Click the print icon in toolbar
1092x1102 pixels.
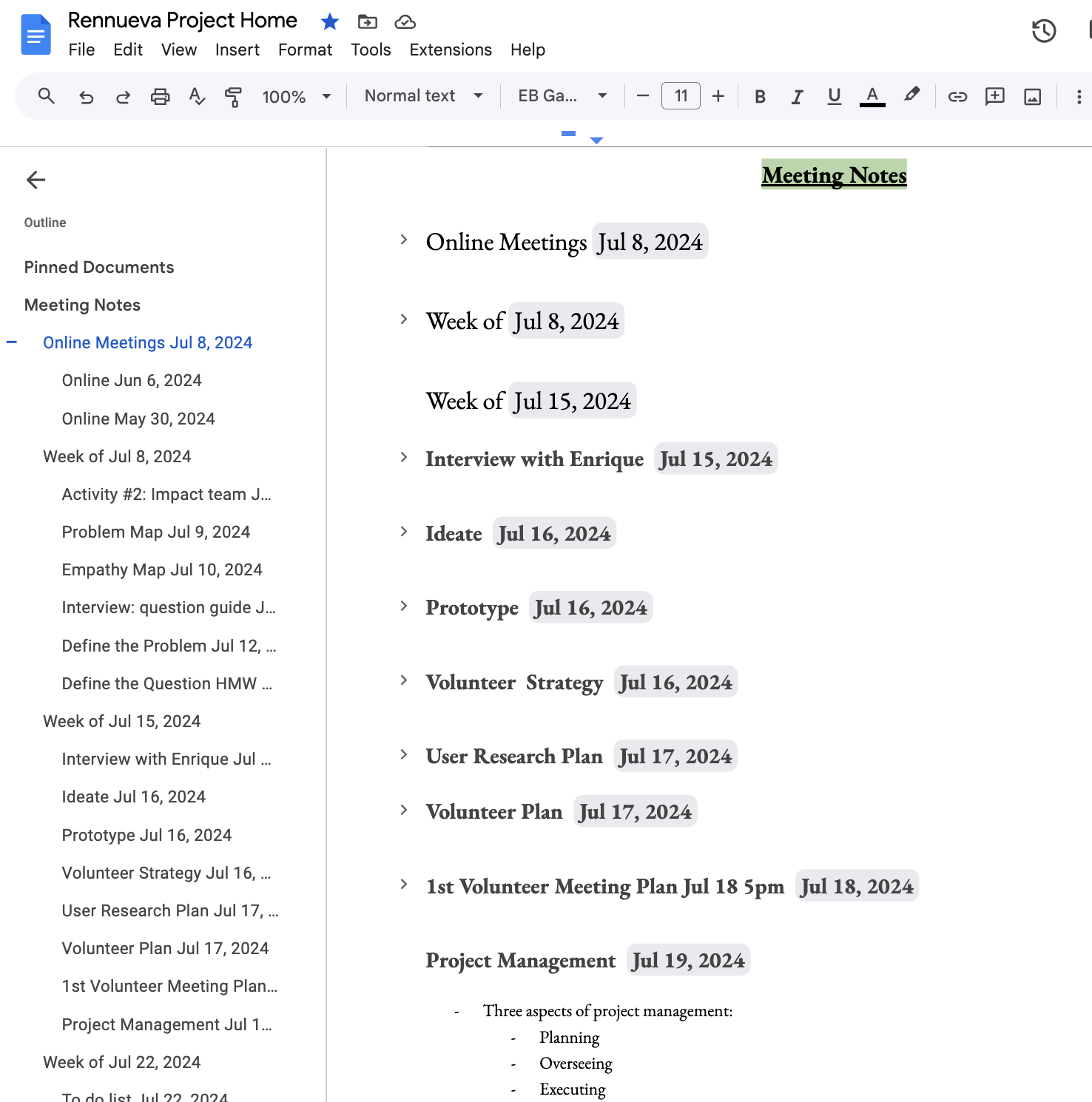tap(160, 97)
